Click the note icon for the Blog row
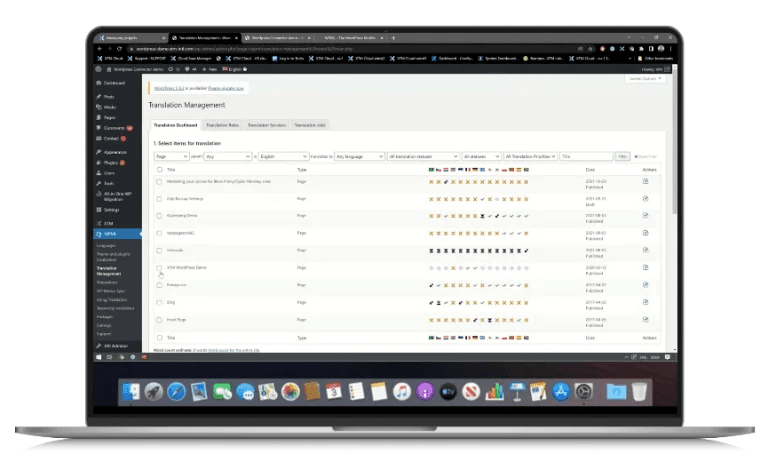 (646, 302)
